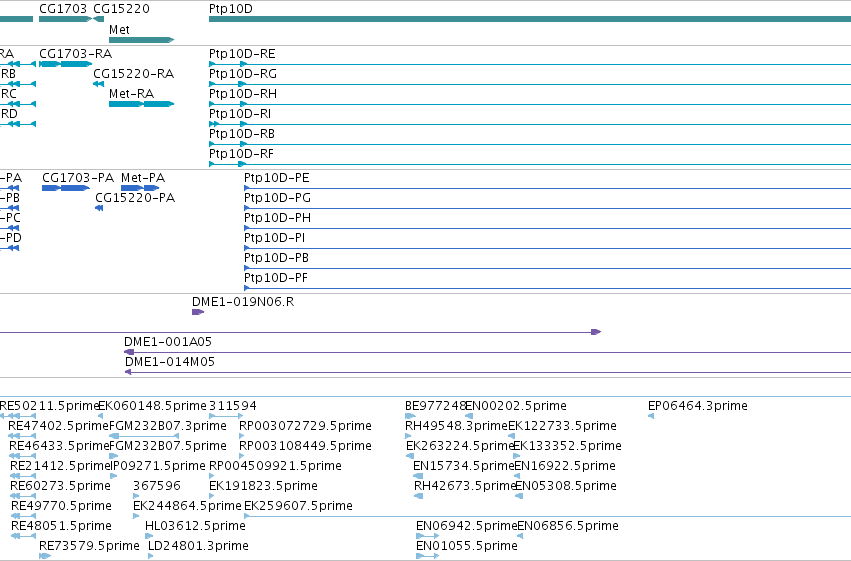851x561 pixels.
Task: Click EK133352.5prime label
Action: pos(568,446)
